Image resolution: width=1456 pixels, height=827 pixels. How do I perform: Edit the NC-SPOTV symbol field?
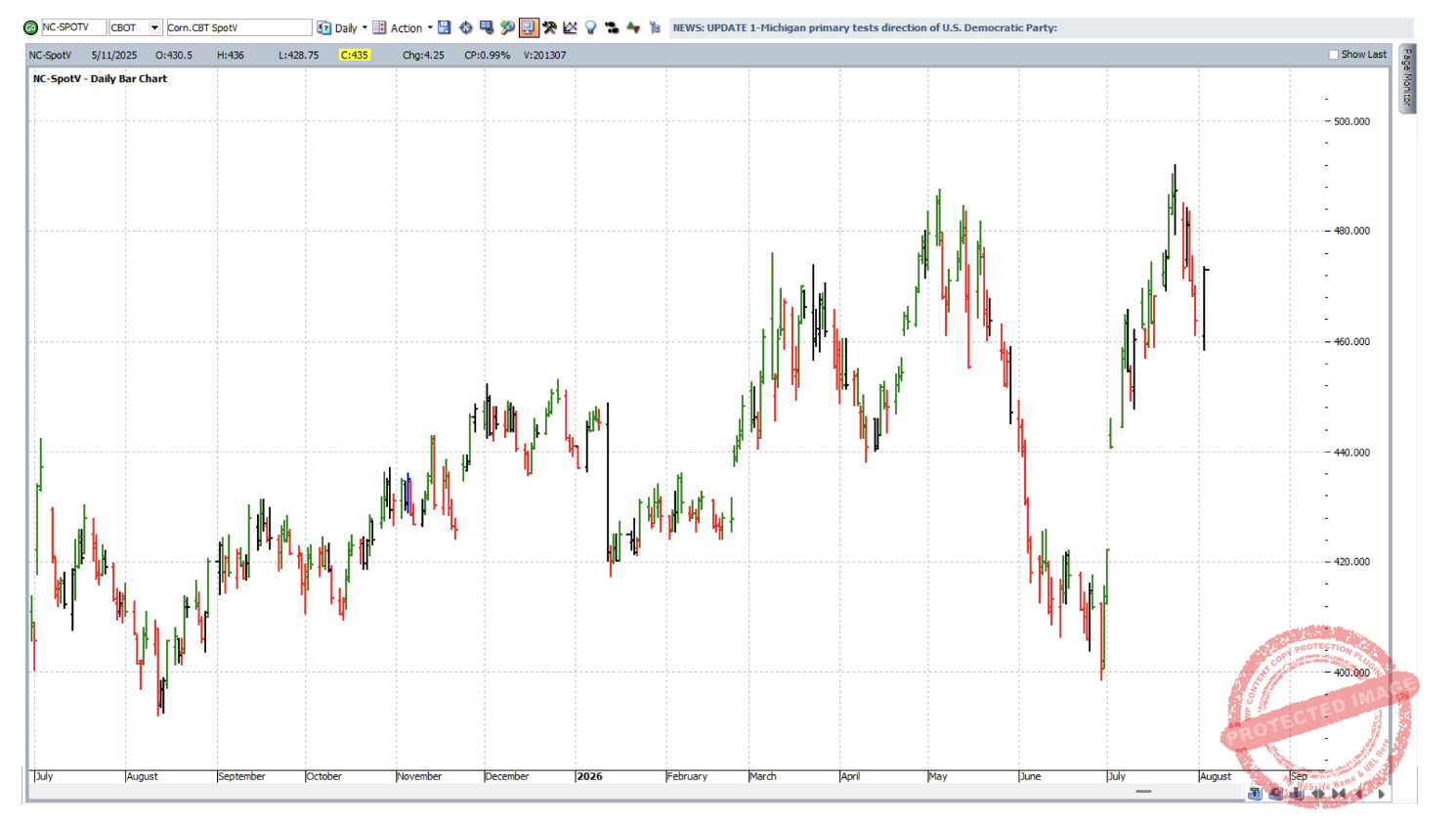point(73,27)
